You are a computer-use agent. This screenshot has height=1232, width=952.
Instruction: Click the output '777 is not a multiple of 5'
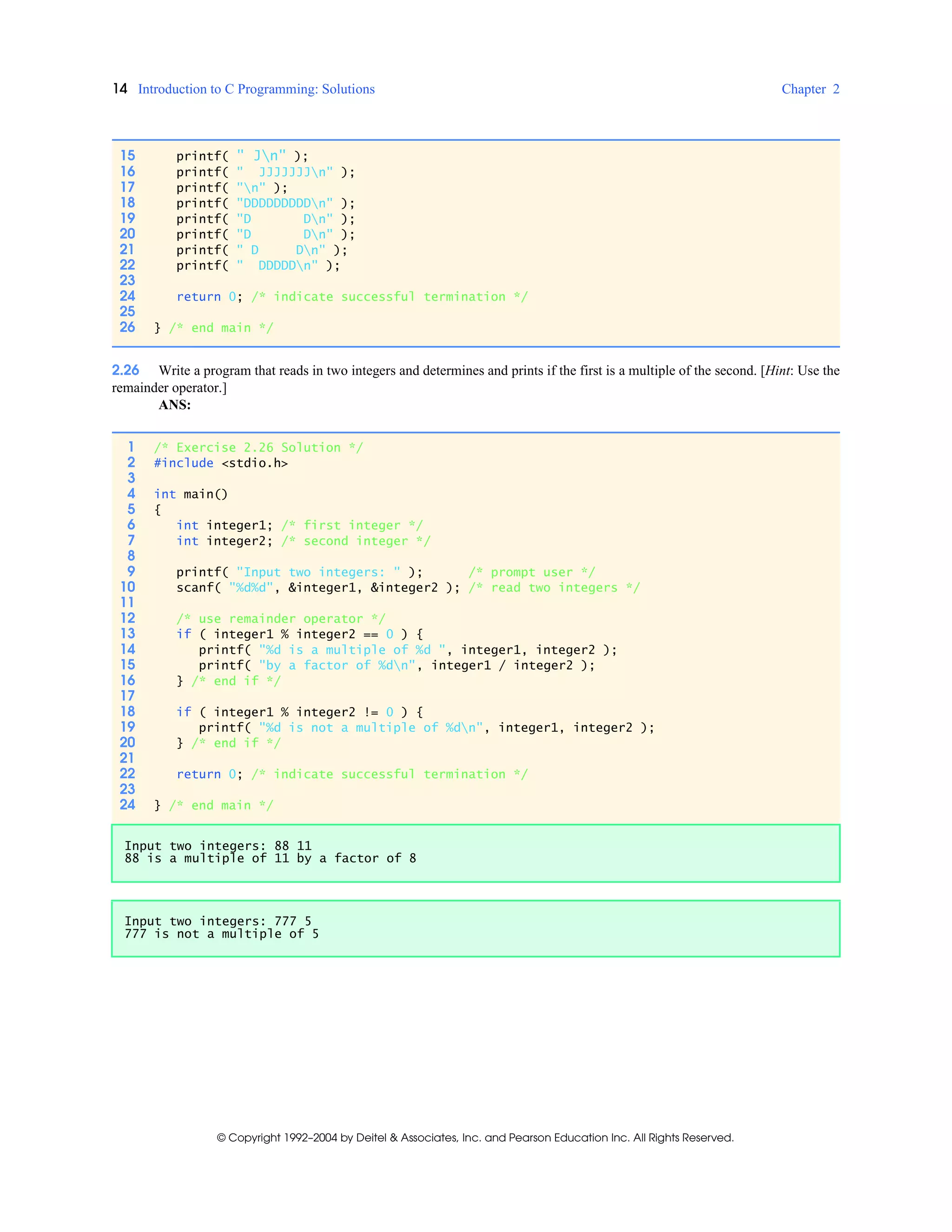pos(222,934)
